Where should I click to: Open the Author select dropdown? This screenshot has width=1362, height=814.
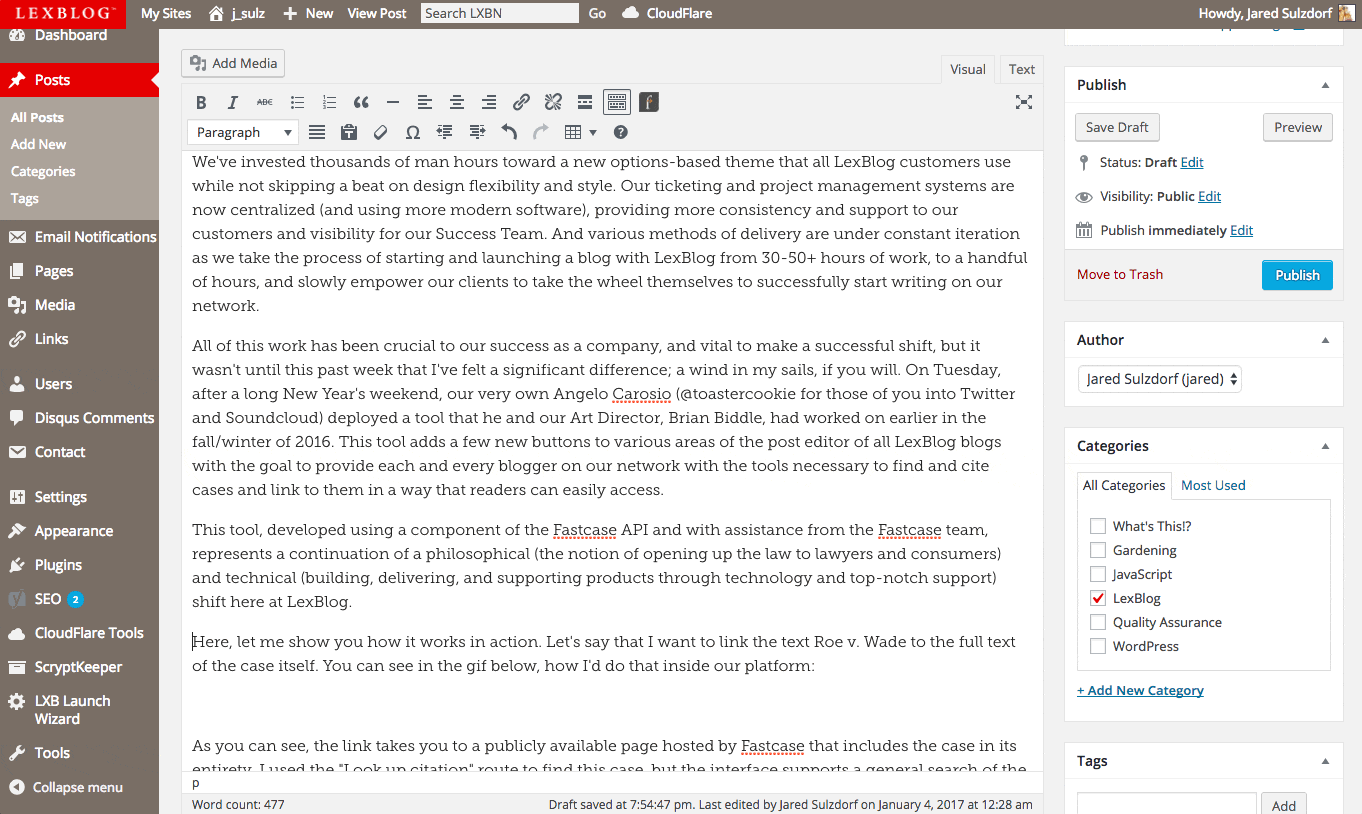(x=1159, y=379)
